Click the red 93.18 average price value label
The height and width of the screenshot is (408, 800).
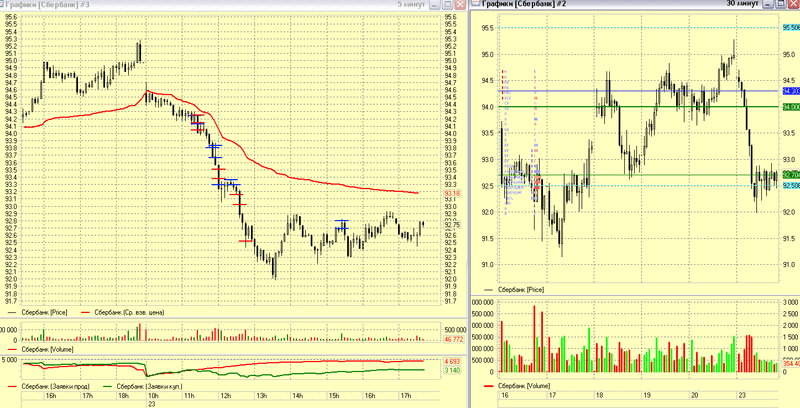tap(452, 194)
